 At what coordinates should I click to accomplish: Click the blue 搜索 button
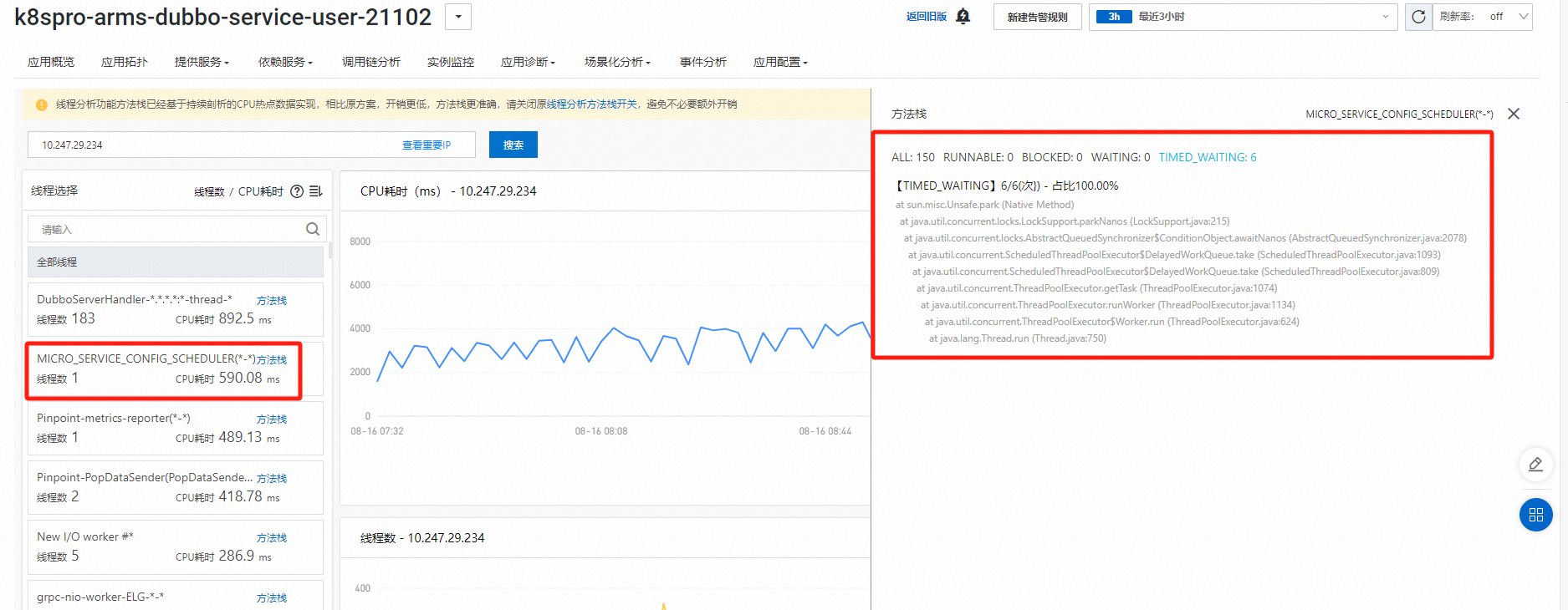click(x=513, y=145)
